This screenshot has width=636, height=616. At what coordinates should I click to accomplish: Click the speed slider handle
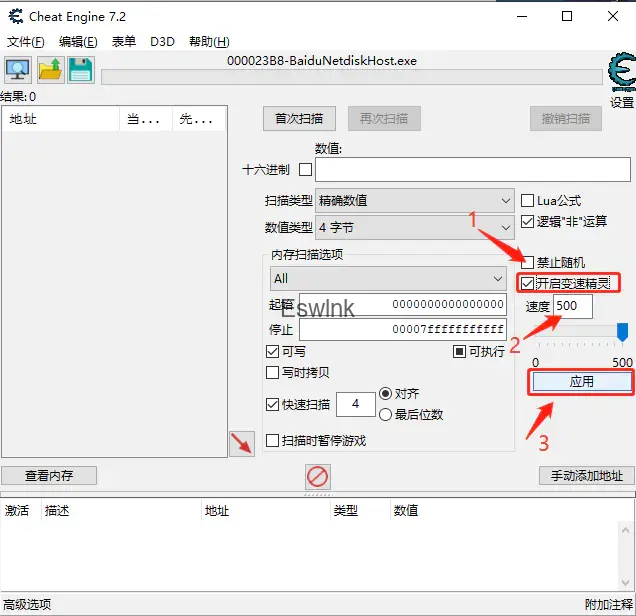click(x=622, y=331)
